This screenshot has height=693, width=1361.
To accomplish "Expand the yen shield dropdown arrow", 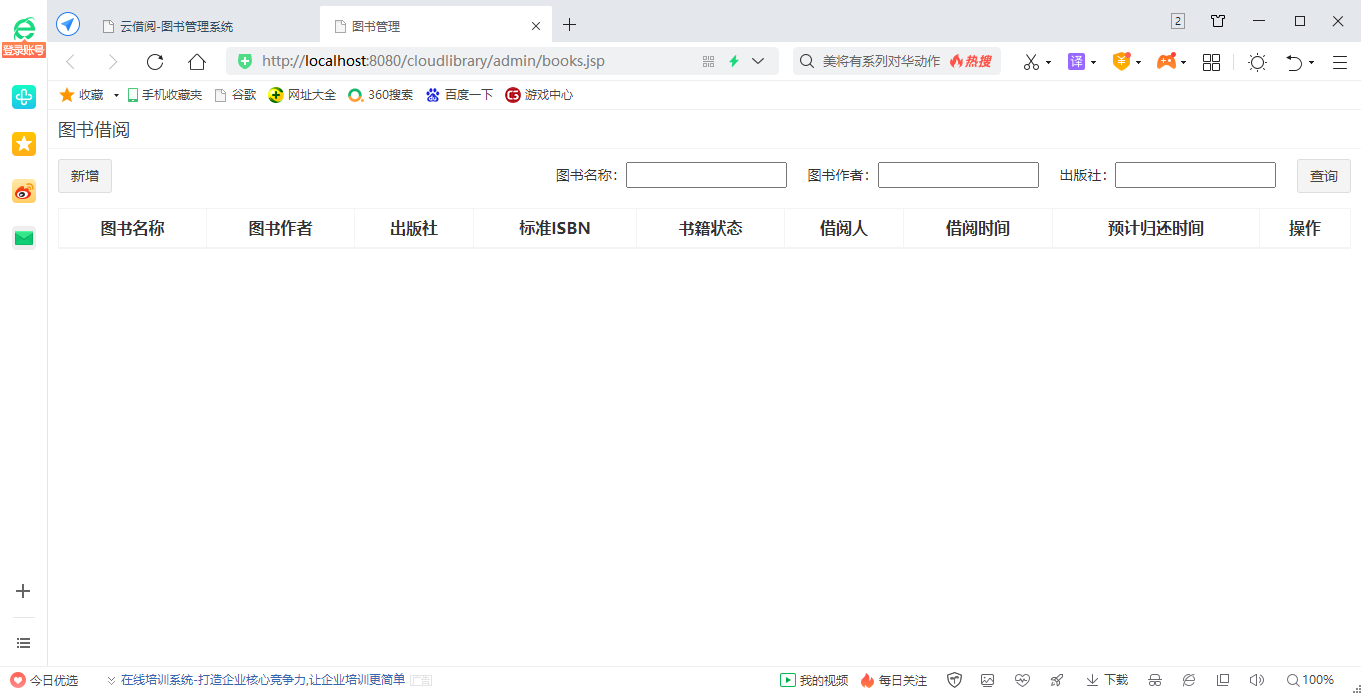I will click(1138, 62).
